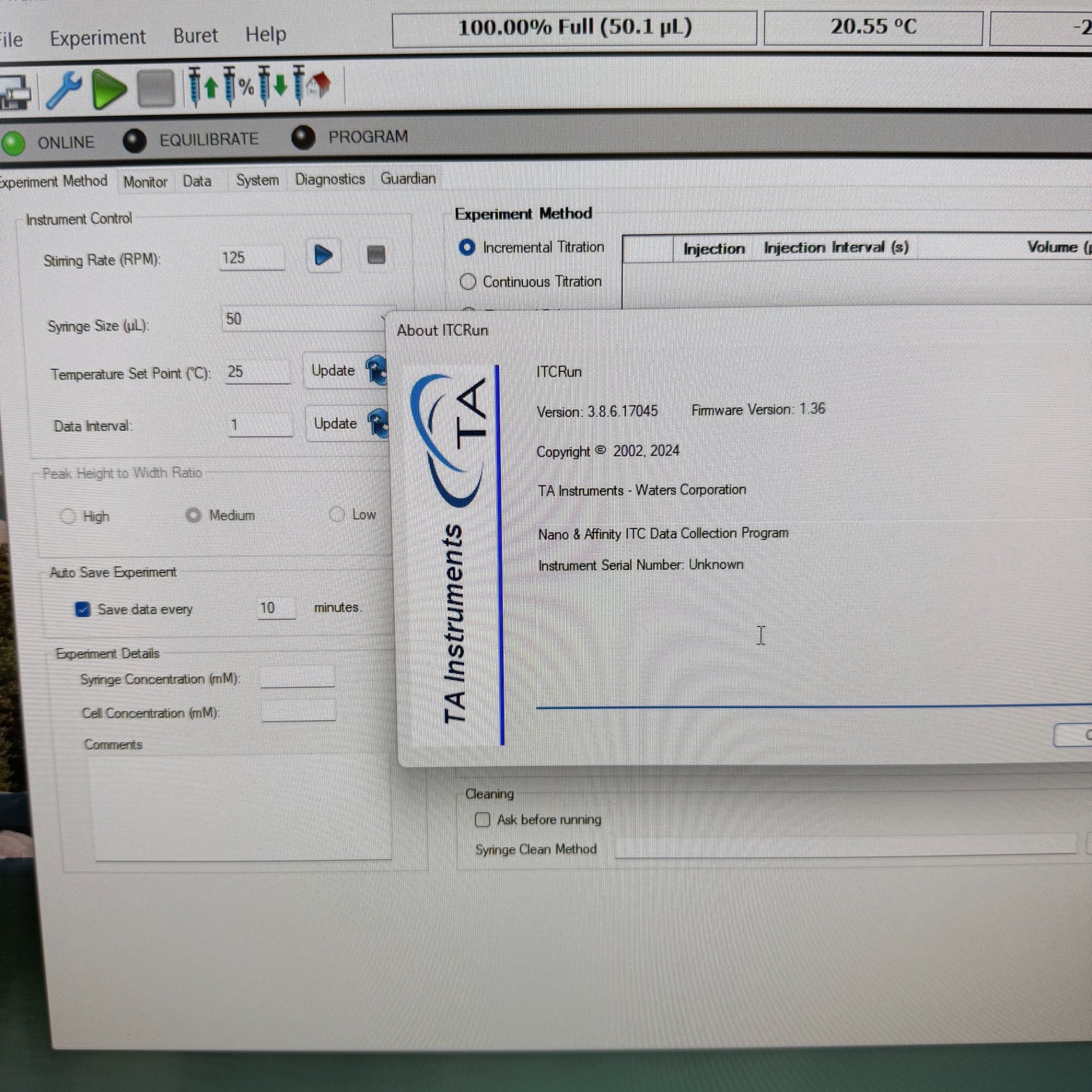
Task: Click the gray stop square in toolbar
Action: (156, 88)
